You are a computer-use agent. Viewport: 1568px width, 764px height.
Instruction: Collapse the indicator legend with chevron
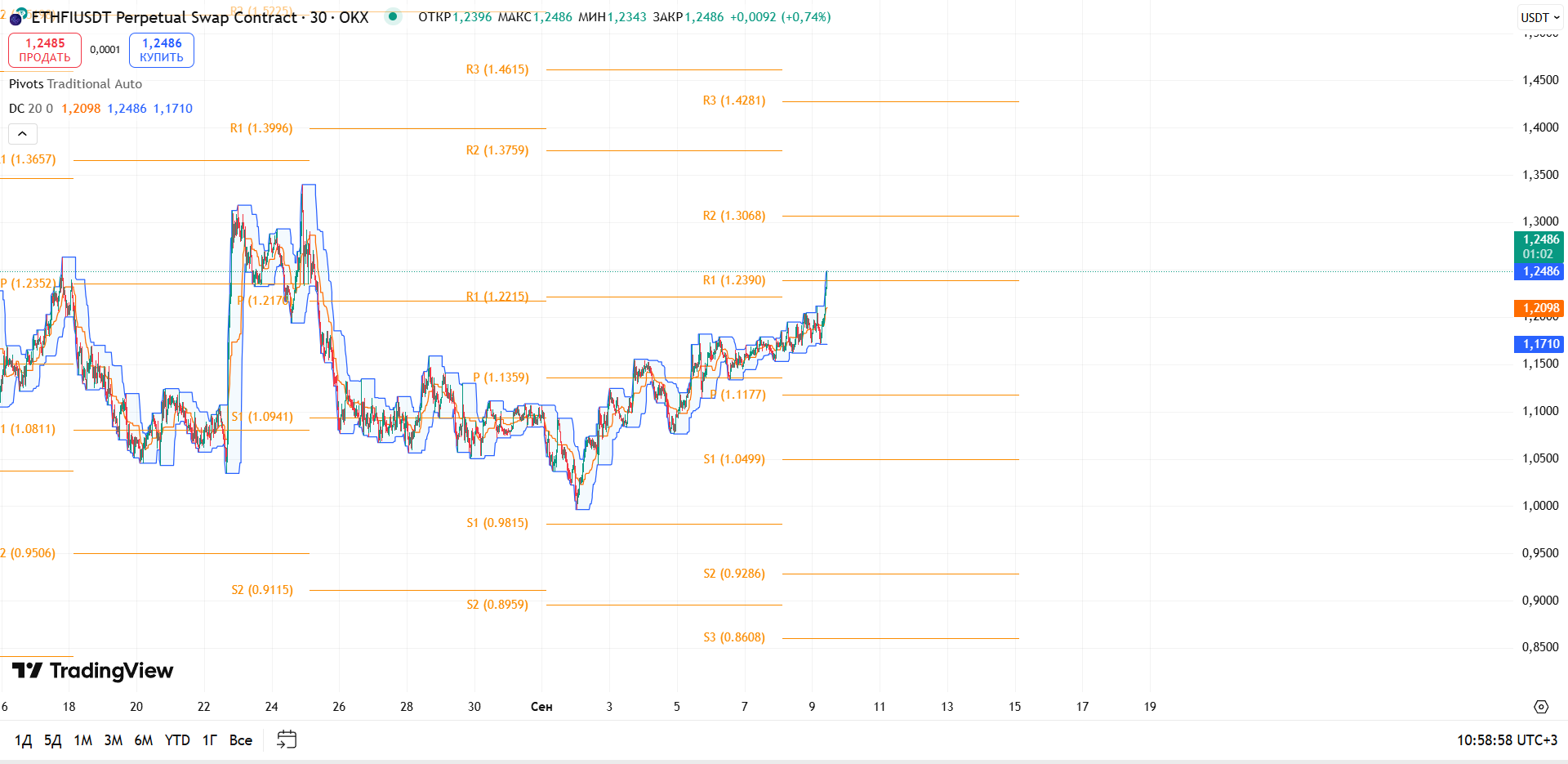point(23,134)
